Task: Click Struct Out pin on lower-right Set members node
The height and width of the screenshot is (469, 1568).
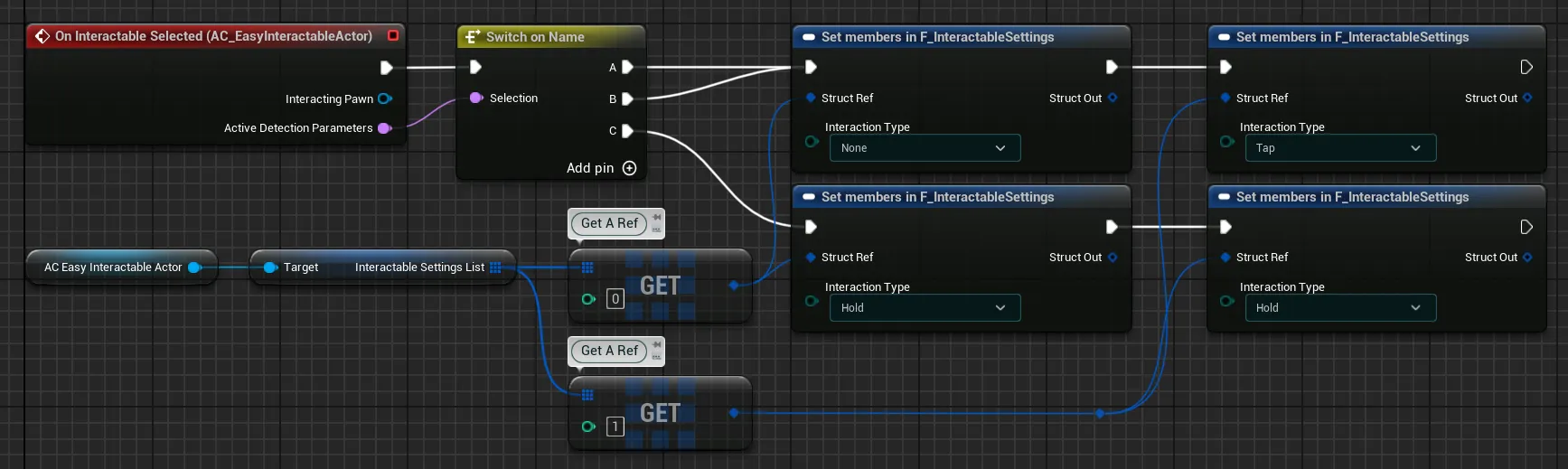Action: [x=1527, y=258]
